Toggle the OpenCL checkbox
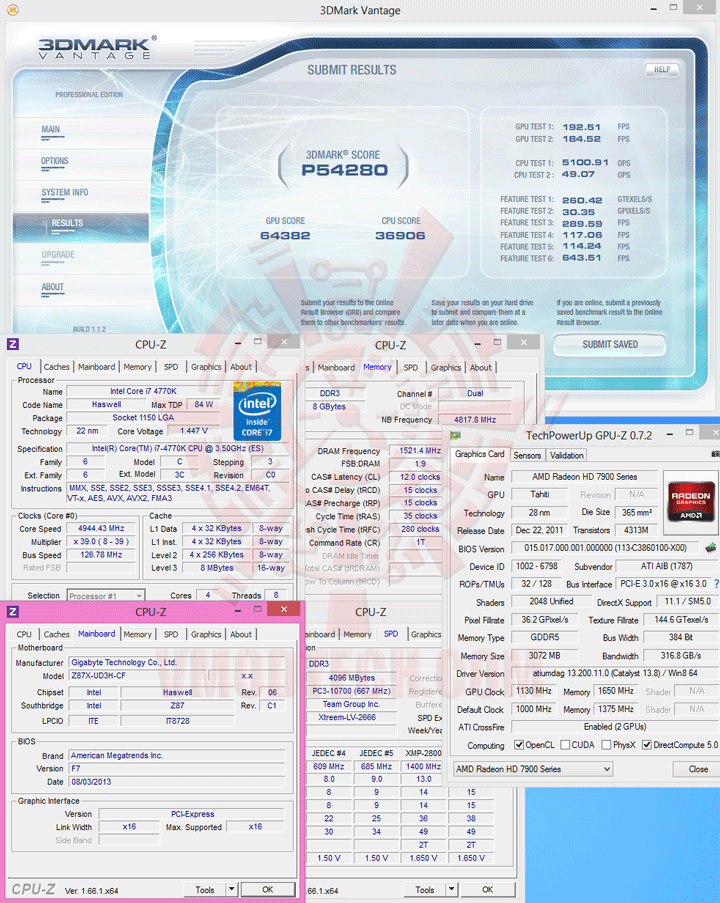The width and height of the screenshot is (720, 903). (x=519, y=745)
